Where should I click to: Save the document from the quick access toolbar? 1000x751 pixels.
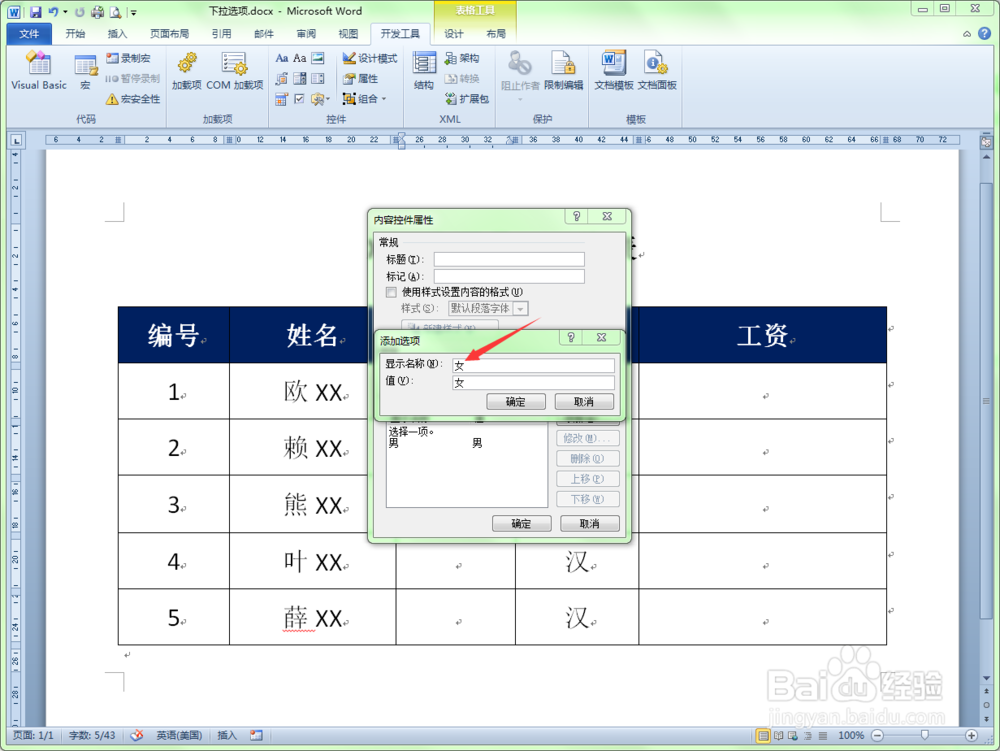pyautogui.click(x=36, y=11)
